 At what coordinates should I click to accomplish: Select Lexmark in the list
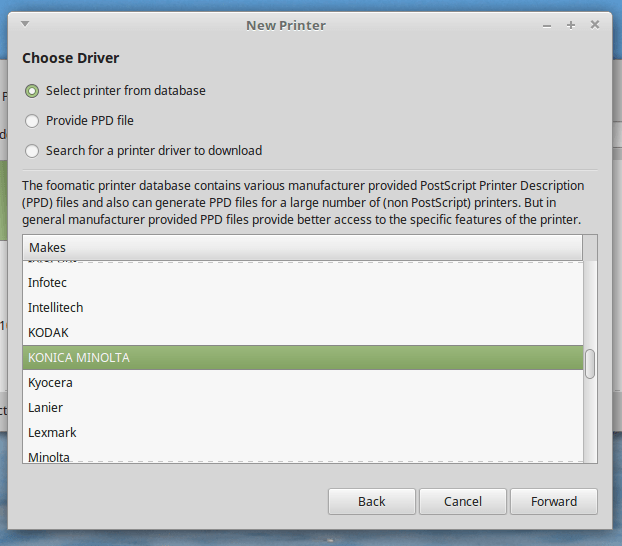[303, 433]
